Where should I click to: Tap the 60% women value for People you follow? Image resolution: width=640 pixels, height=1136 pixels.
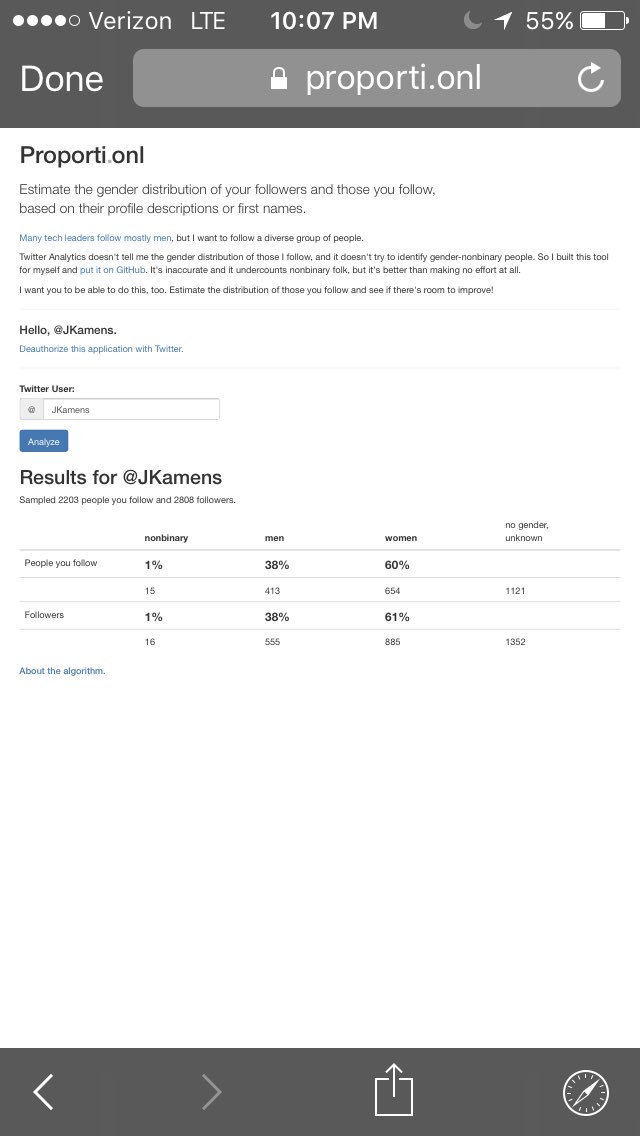397,565
